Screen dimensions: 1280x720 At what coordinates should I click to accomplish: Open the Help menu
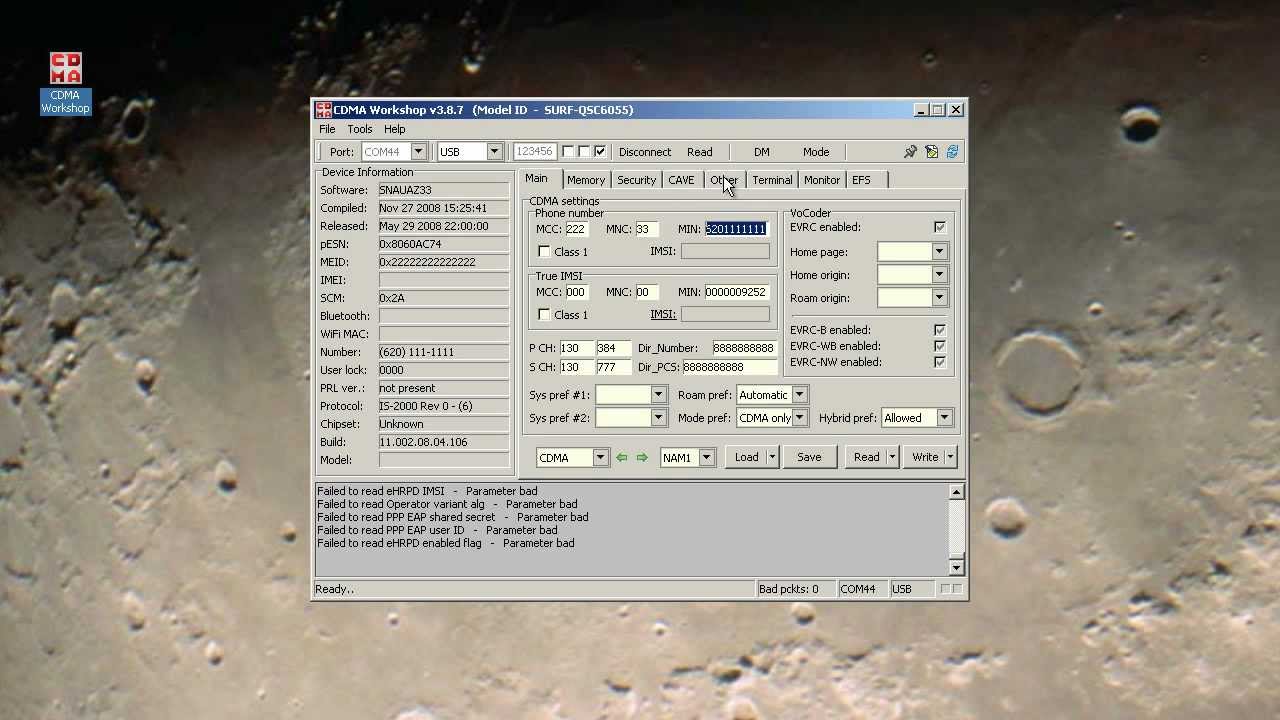395,129
